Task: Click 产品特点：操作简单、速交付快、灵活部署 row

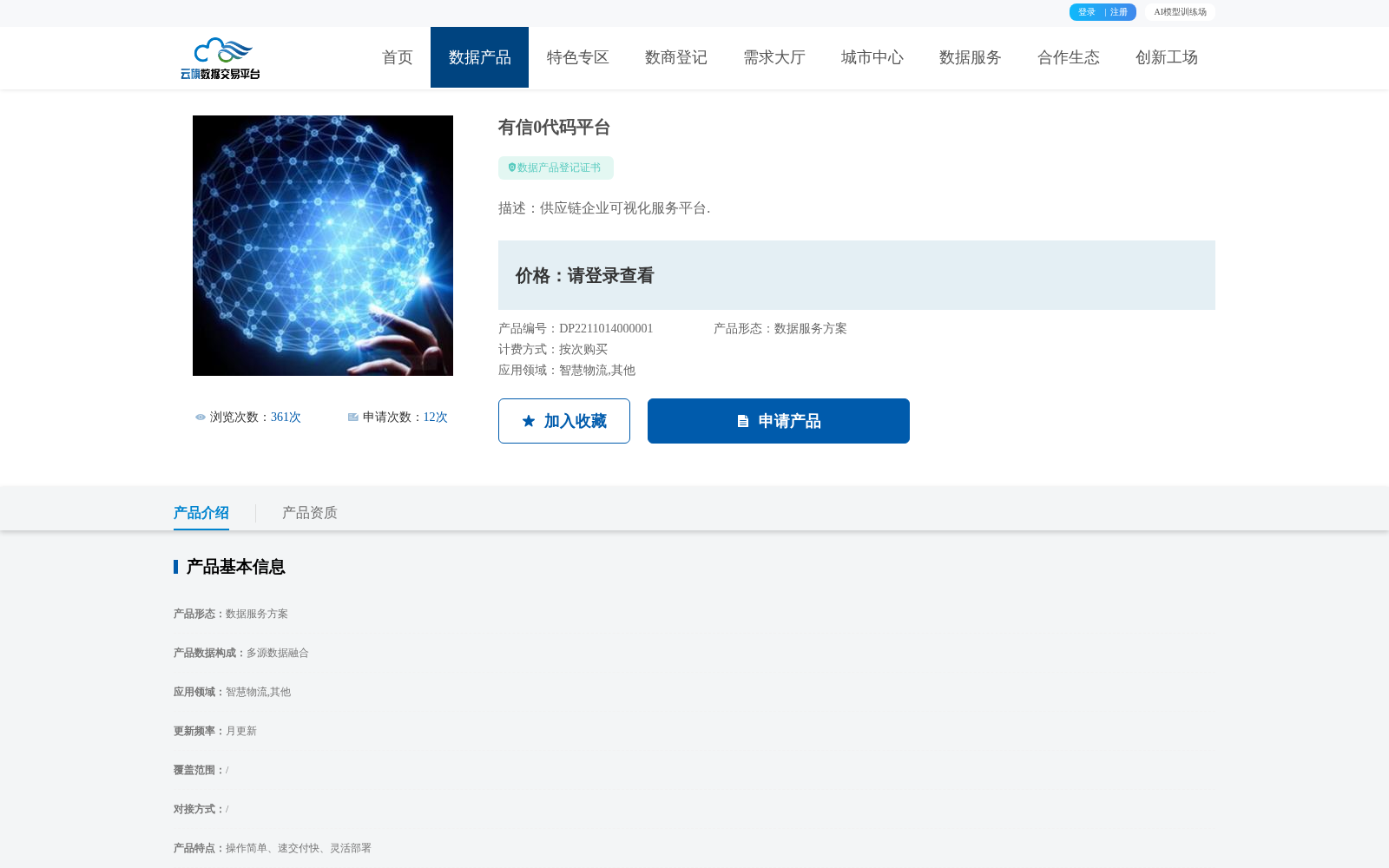Action: (x=273, y=848)
